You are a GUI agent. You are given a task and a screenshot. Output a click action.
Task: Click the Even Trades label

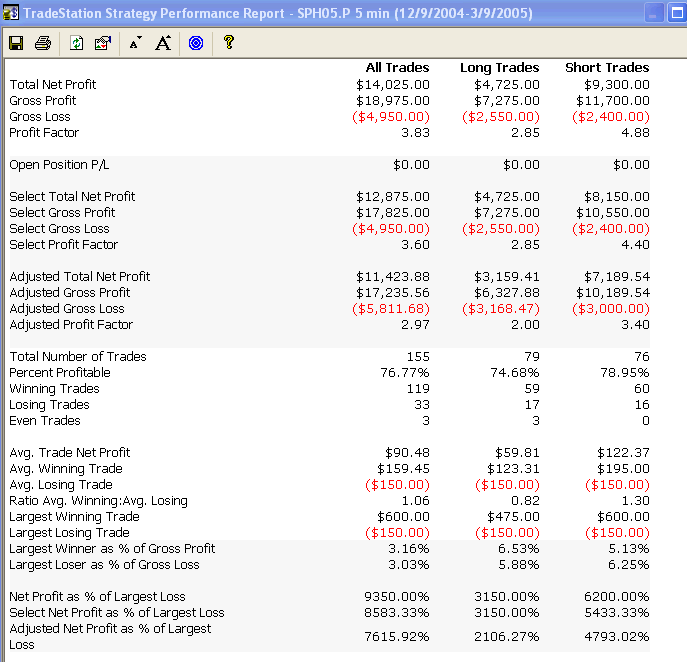[x=45, y=421]
